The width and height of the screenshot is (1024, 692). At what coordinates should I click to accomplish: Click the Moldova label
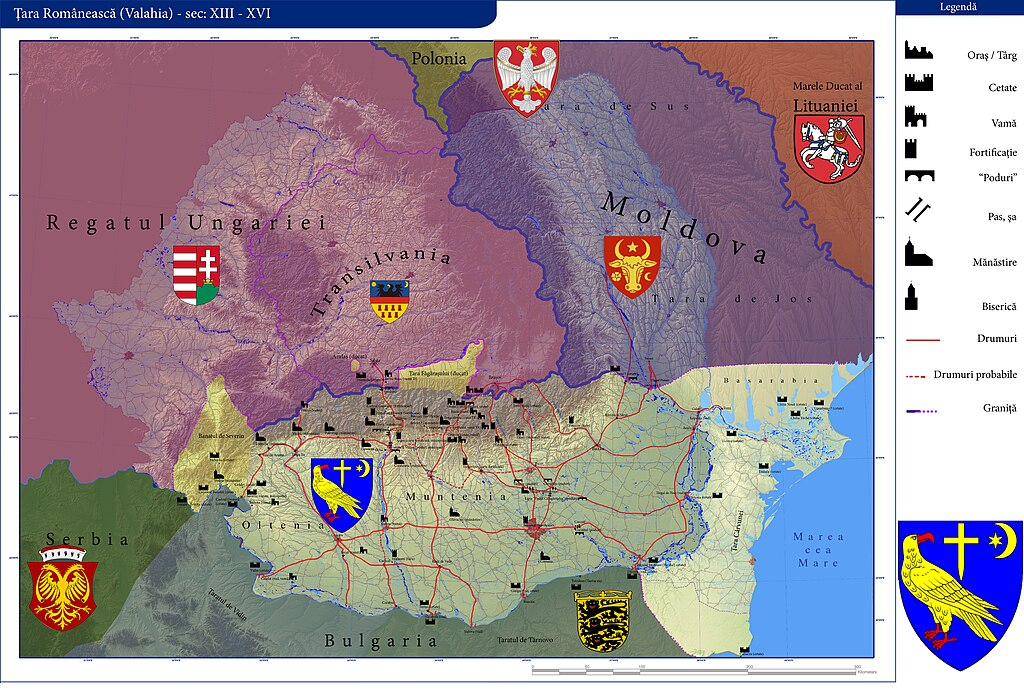coord(684,227)
